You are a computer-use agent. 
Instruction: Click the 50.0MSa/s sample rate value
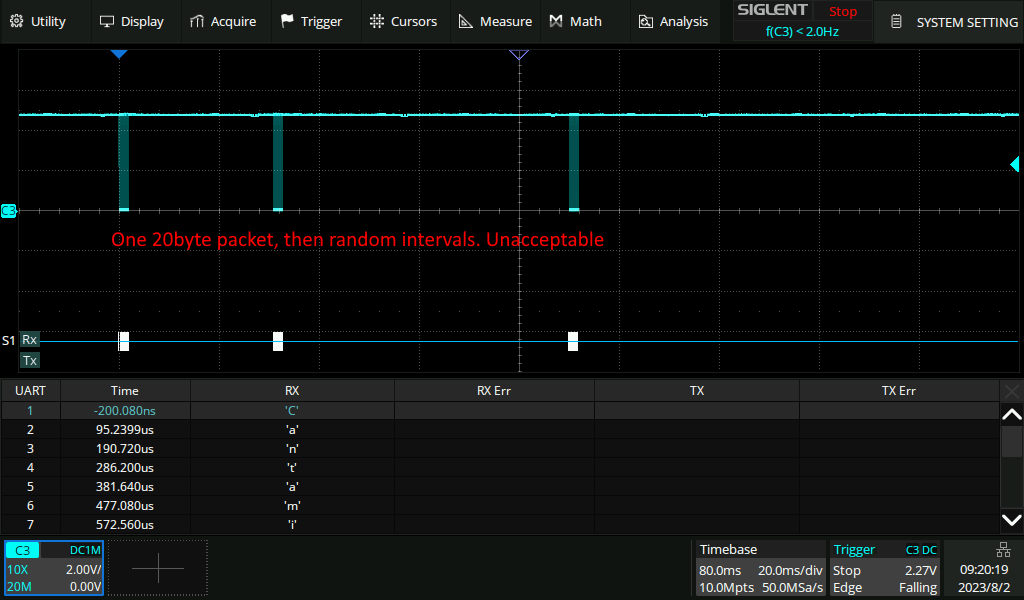[x=792, y=587]
